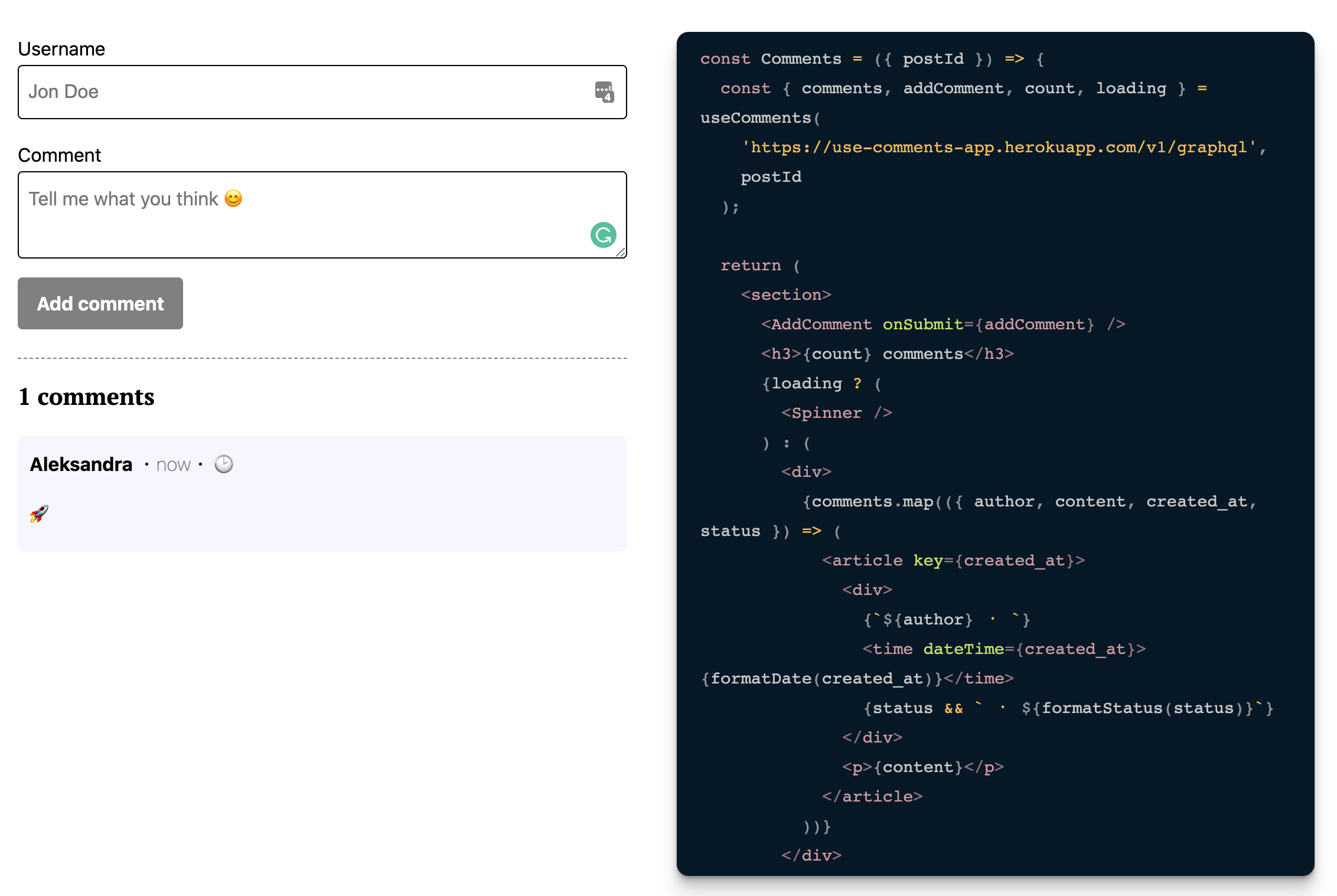Click the herokuapp graphql URL in code
Screen dimensions: 1337x896
[x=998, y=147]
